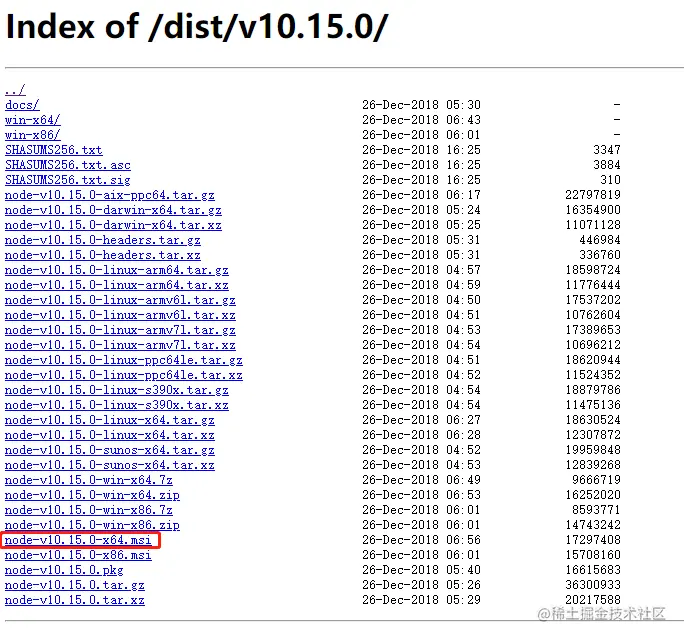This screenshot has height=640, width=684.
Task: Download node-v10.15.0-win-x64.zip archive
Action: (92, 495)
